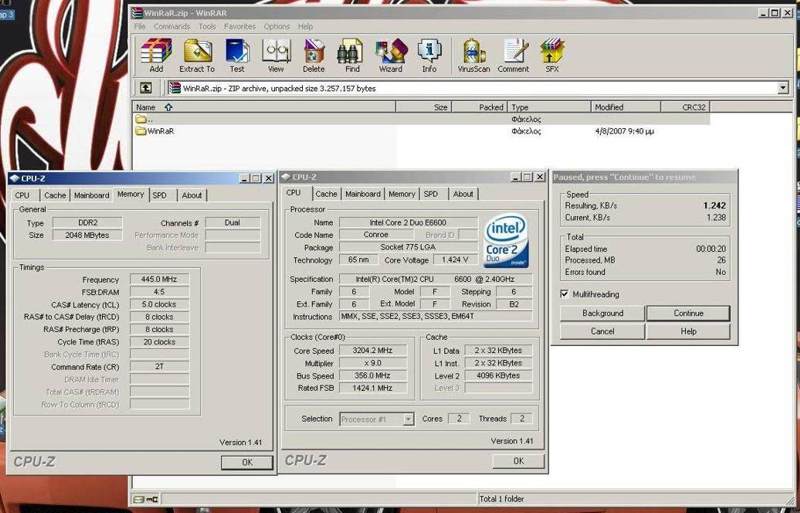Viewport: 800px width, 513px height.
Task: Sort by the CRC32 column header
Action: click(x=685, y=107)
